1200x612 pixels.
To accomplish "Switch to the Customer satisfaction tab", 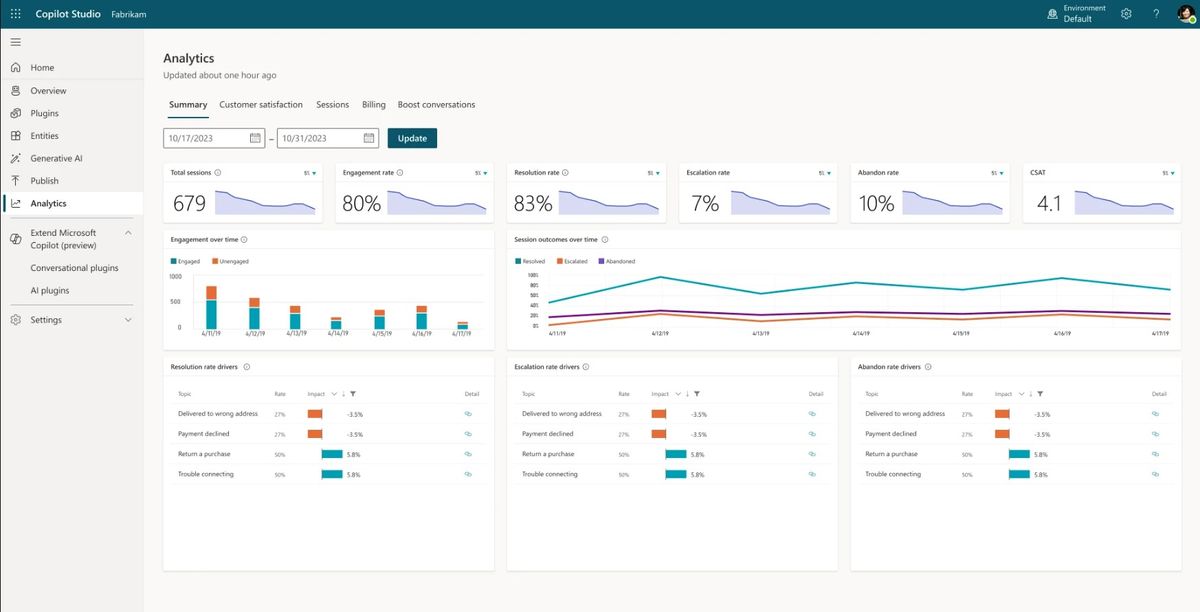I will click(260, 104).
